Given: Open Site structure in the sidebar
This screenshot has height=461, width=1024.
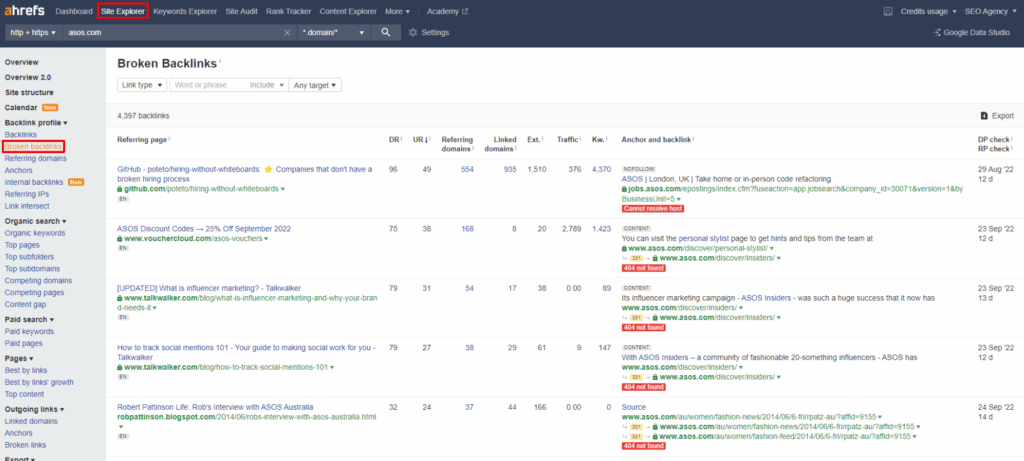Looking at the screenshot, I should pyautogui.click(x=29, y=93).
